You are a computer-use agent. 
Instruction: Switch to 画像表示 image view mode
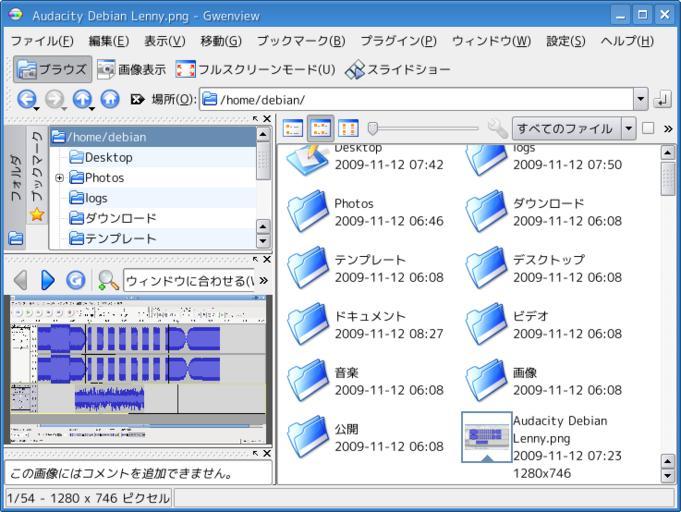tap(131, 70)
